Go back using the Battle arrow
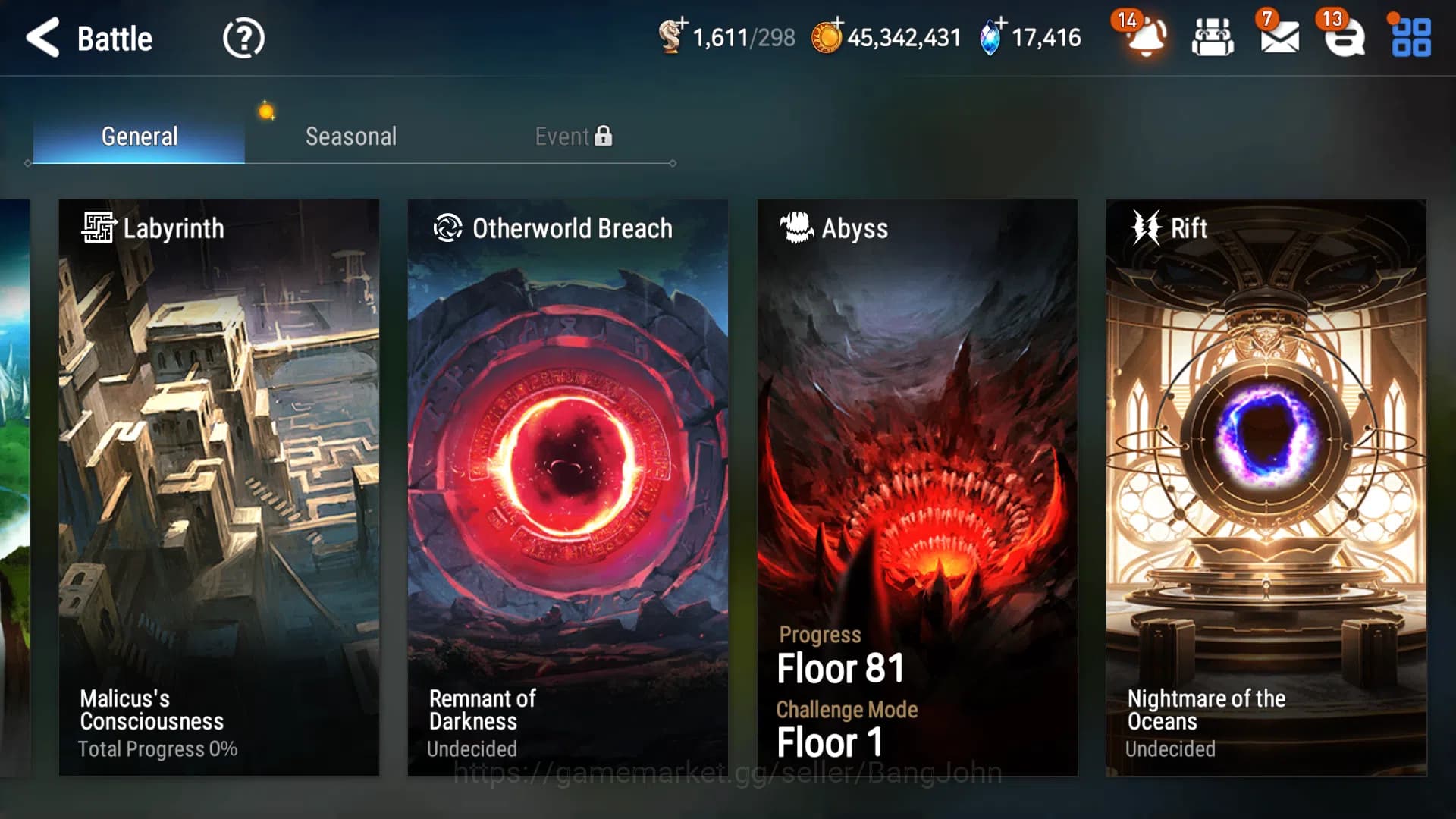1456x819 pixels. [x=42, y=38]
